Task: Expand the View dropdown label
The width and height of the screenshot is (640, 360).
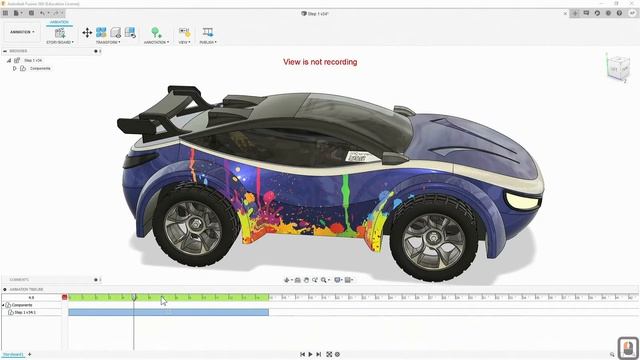Action: [184, 42]
